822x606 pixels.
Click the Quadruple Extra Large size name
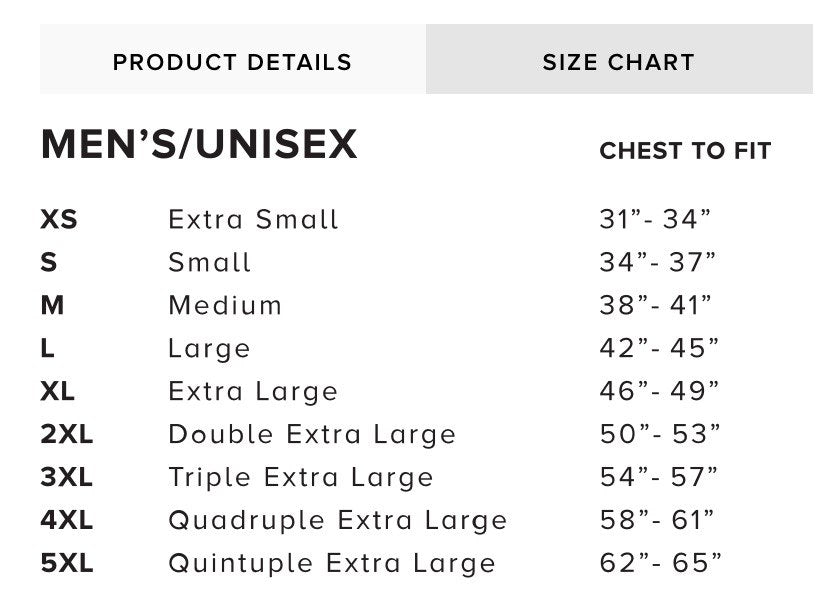(338, 520)
